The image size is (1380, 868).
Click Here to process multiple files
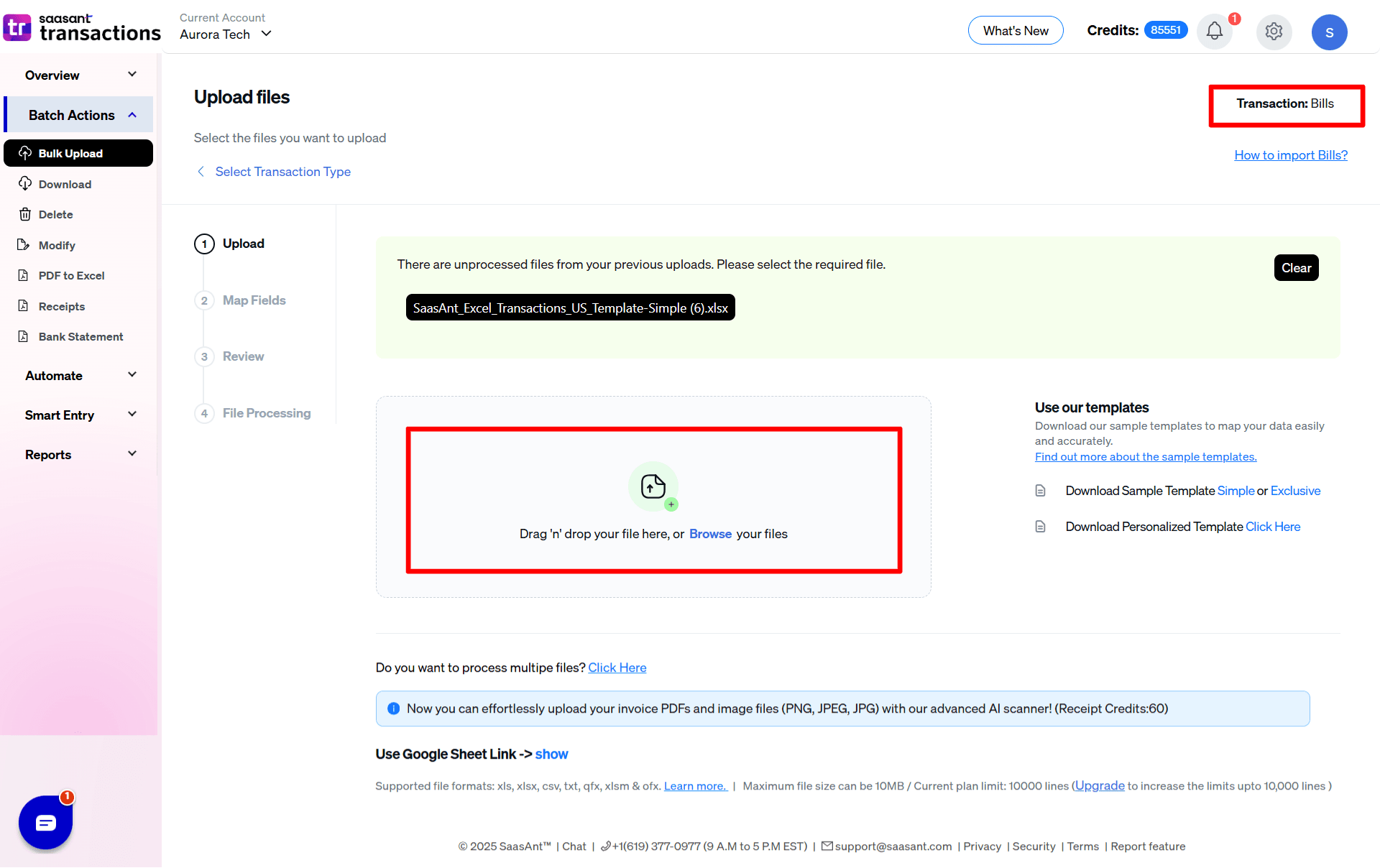[x=617, y=668]
